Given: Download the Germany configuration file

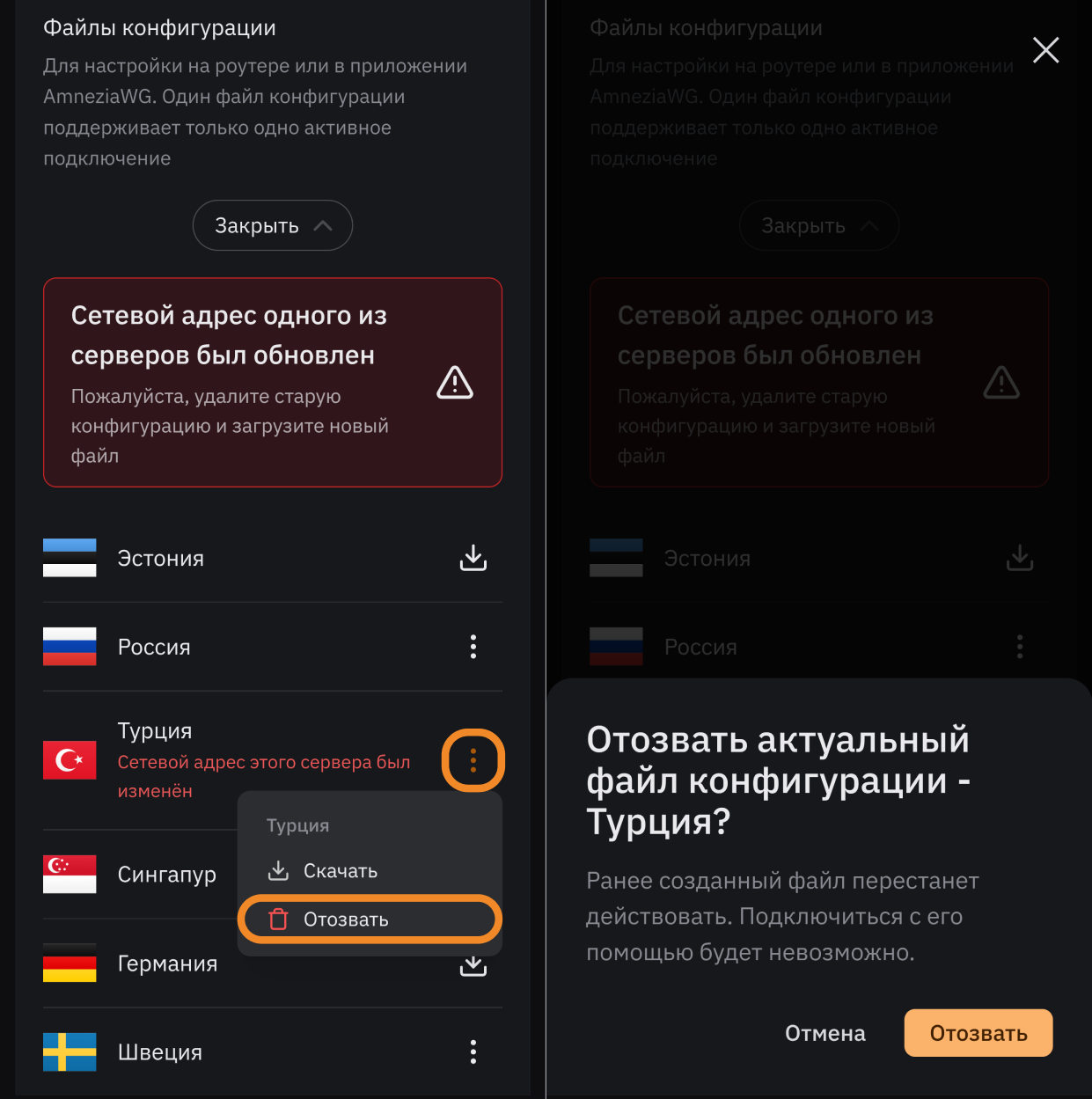Looking at the screenshot, I should click(473, 965).
